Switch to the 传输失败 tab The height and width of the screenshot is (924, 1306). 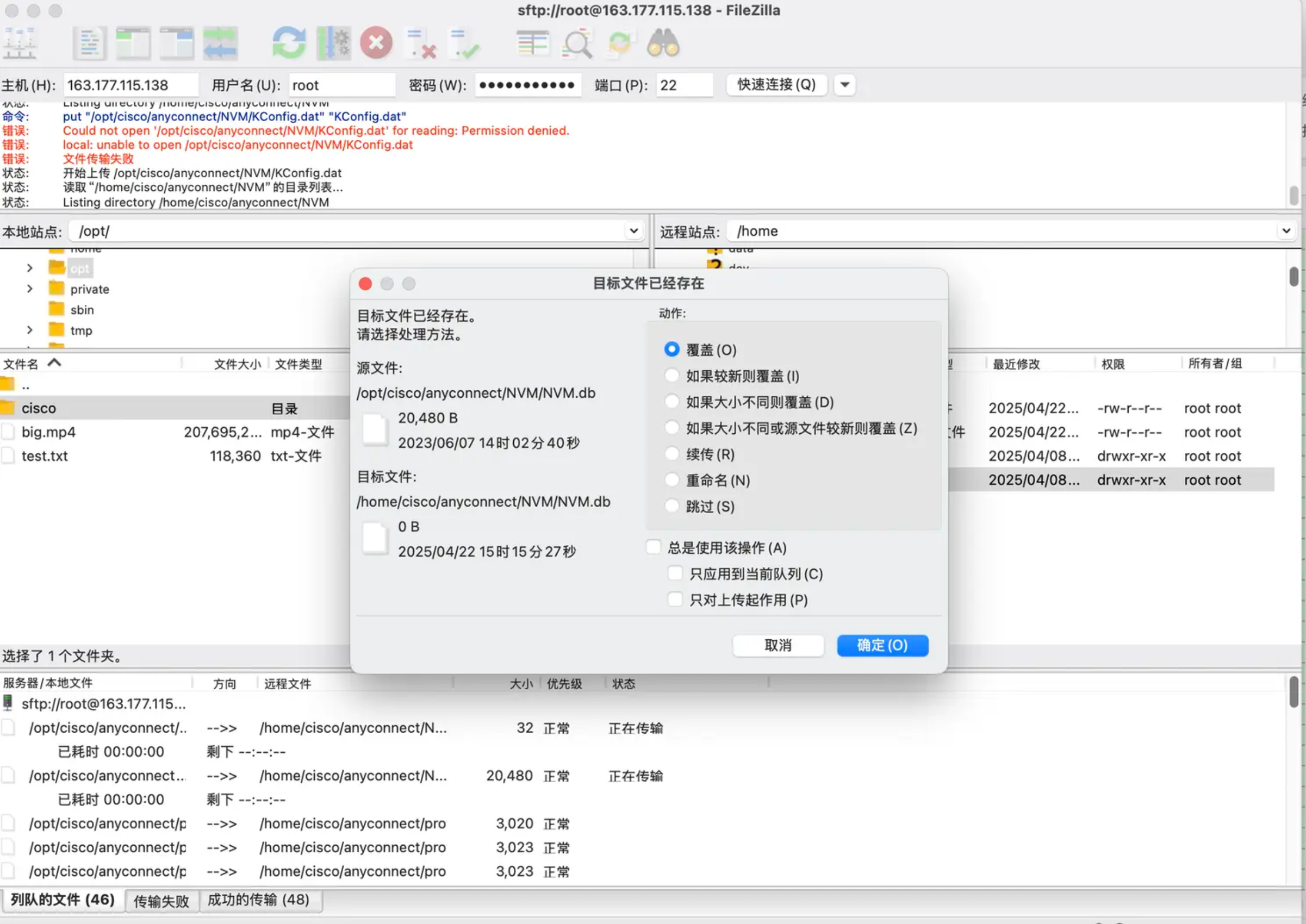pos(161,901)
